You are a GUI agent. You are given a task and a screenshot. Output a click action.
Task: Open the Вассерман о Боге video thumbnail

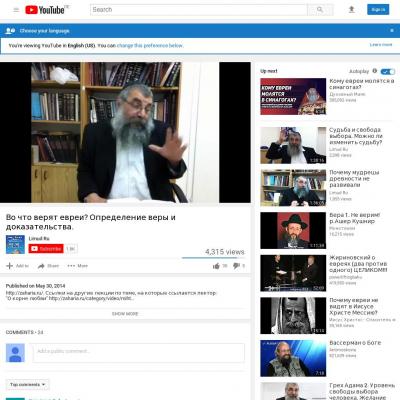pos(293,358)
